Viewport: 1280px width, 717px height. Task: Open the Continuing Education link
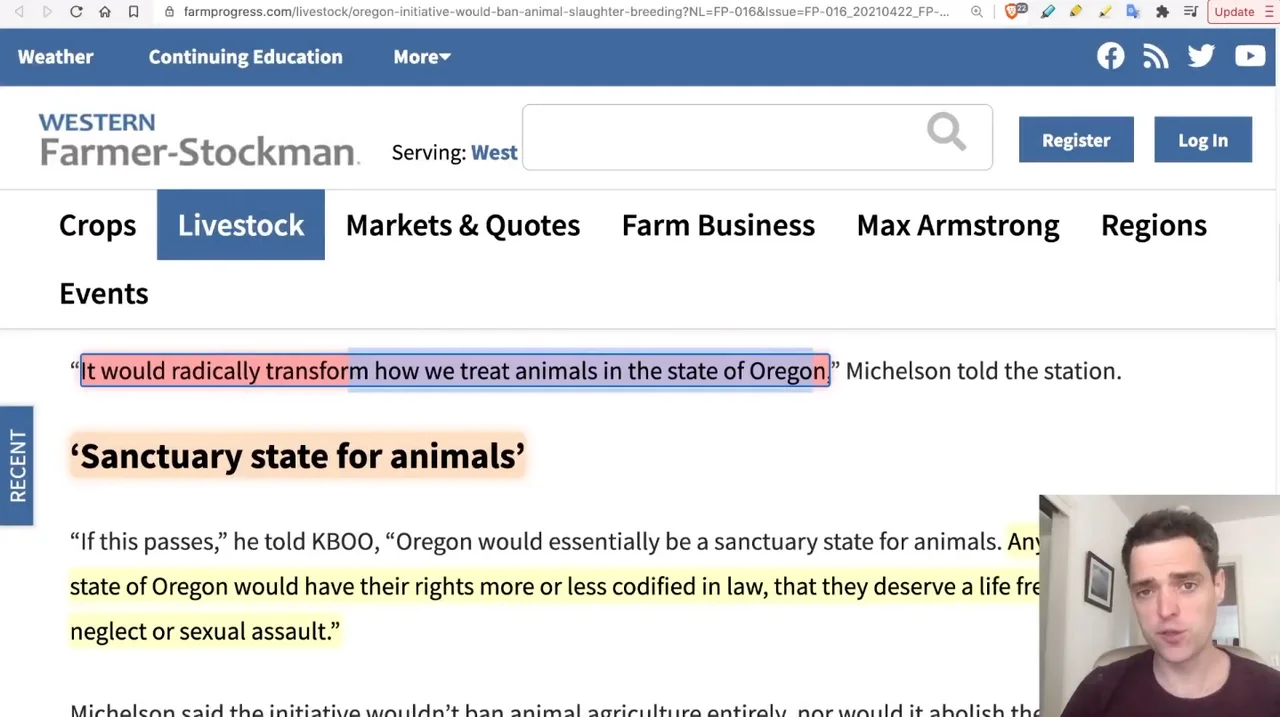click(245, 57)
